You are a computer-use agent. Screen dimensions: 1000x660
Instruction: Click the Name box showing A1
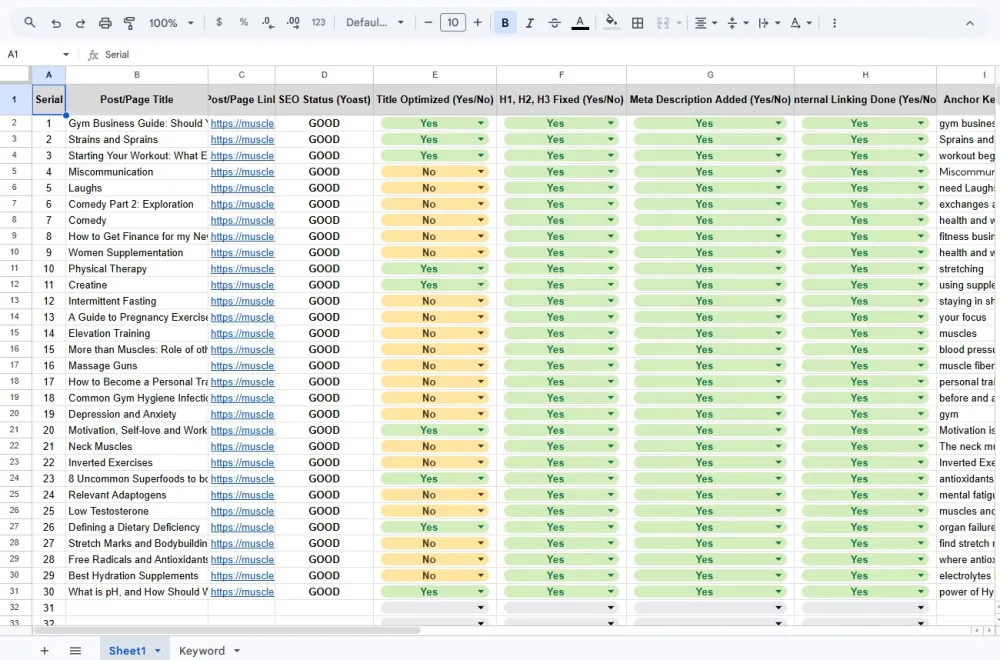point(32,54)
